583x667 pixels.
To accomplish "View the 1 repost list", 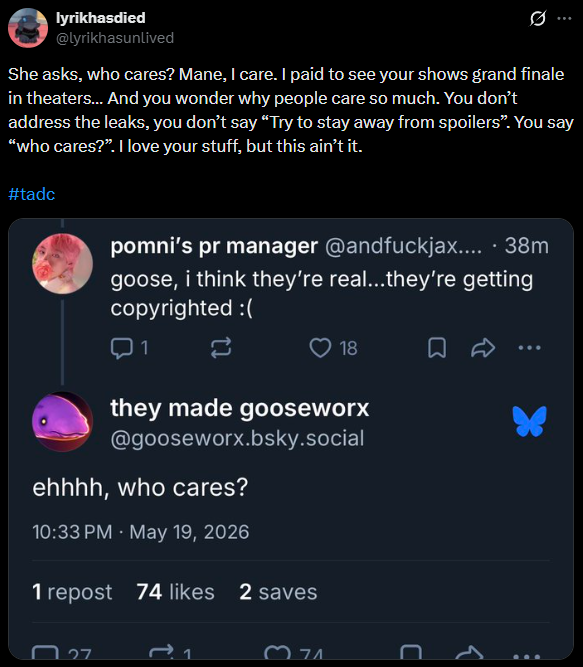I will [72, 592].
